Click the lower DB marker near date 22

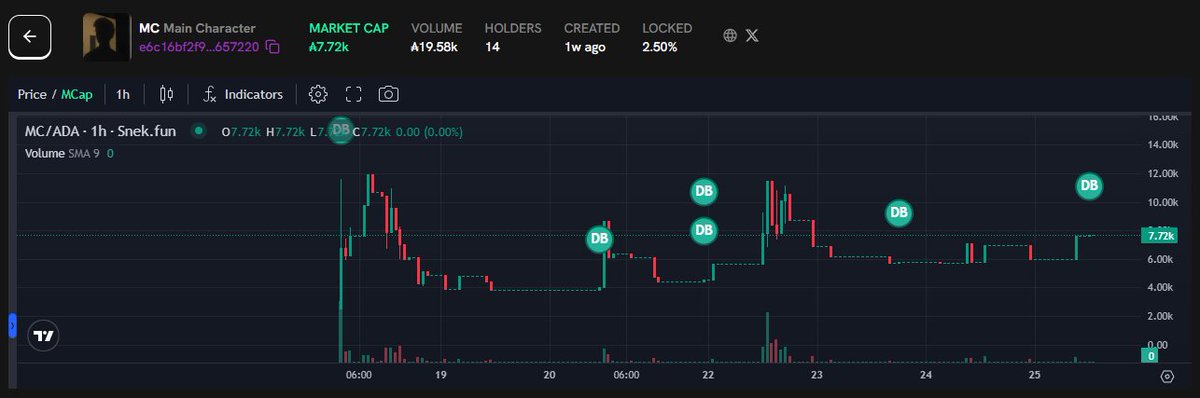(704, 230)
